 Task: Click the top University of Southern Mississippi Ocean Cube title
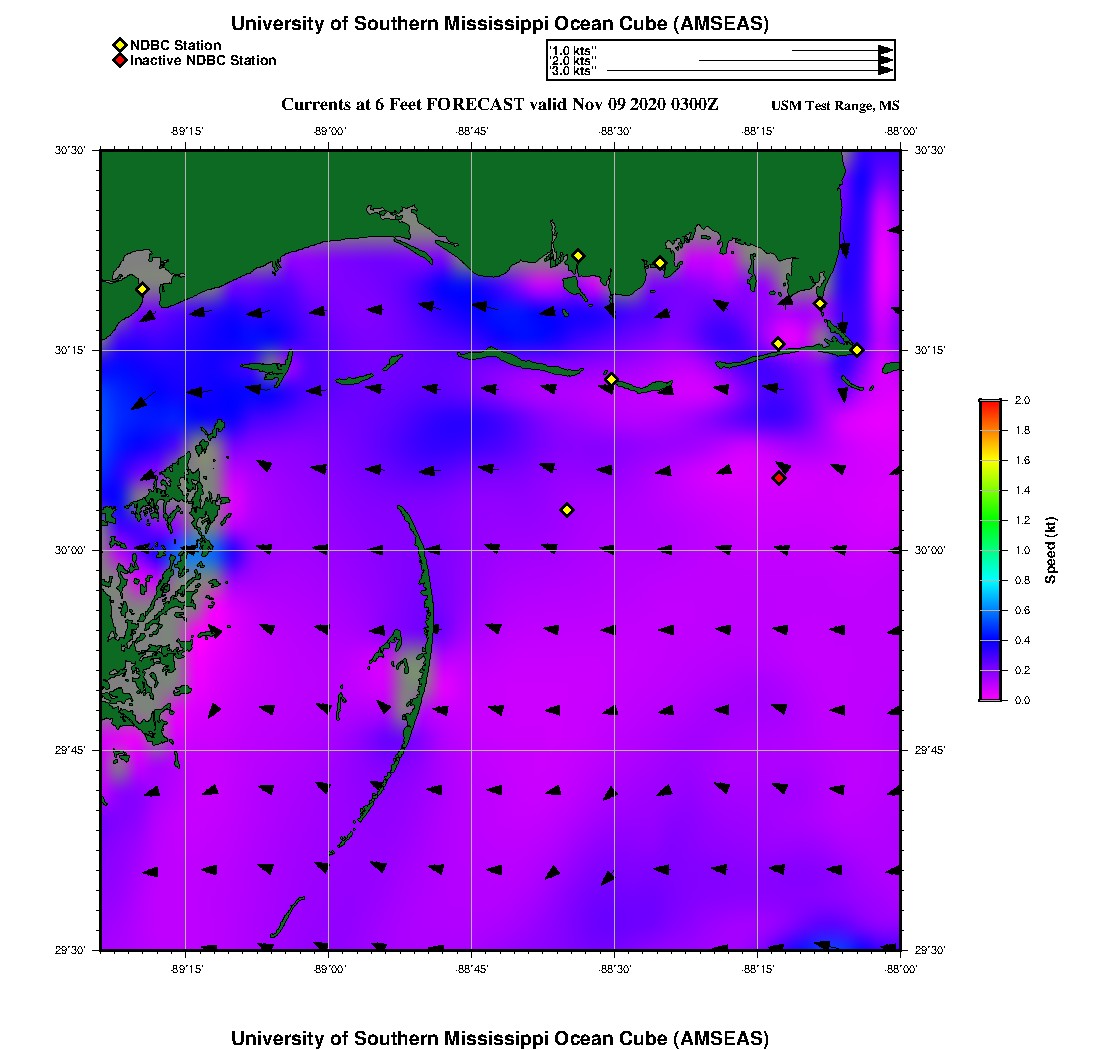point(499,23)
